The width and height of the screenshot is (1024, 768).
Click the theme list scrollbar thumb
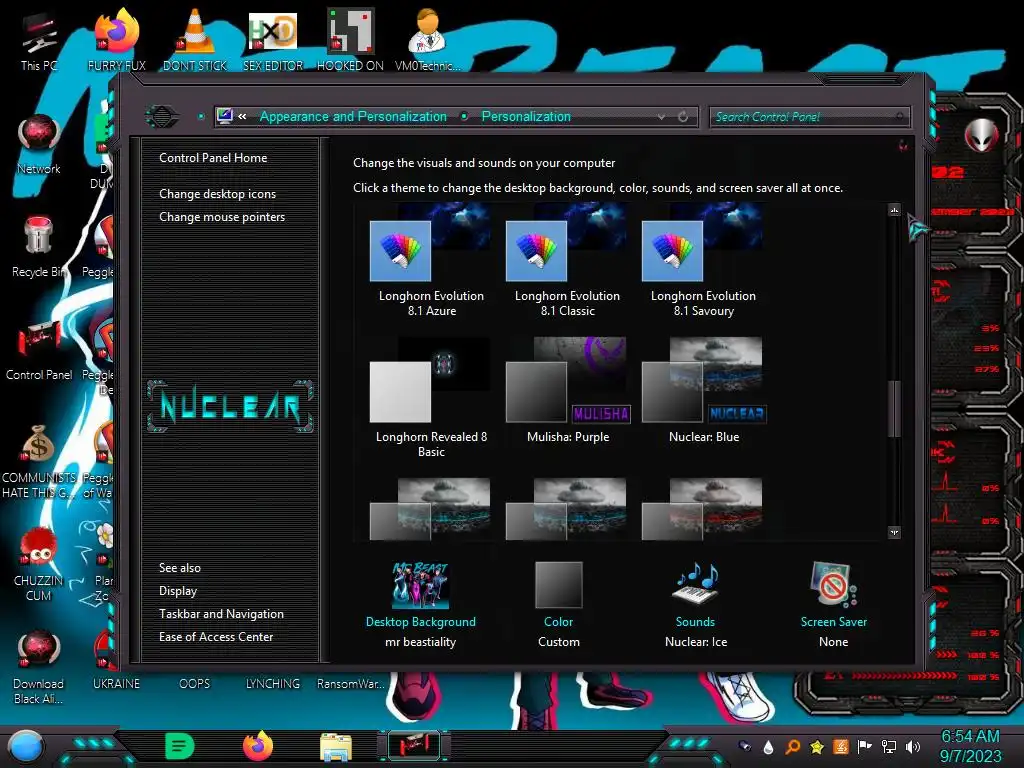pos(894,409)
